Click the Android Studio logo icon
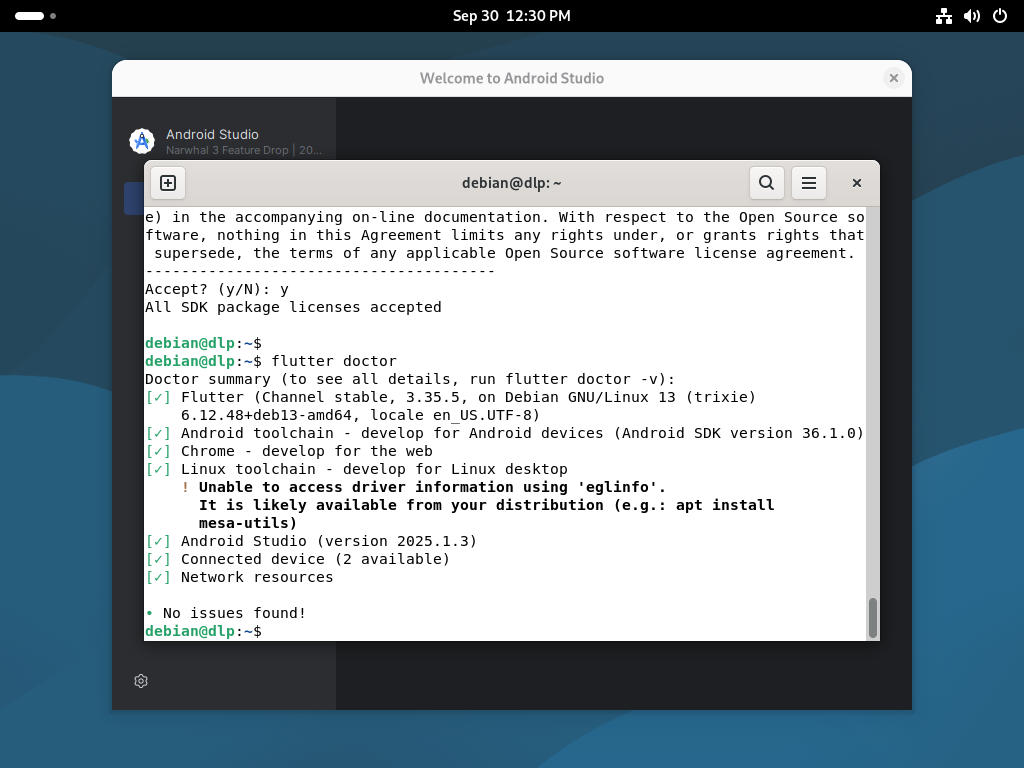The width and height of the screenshot is (1024, 768). point(142,141)
